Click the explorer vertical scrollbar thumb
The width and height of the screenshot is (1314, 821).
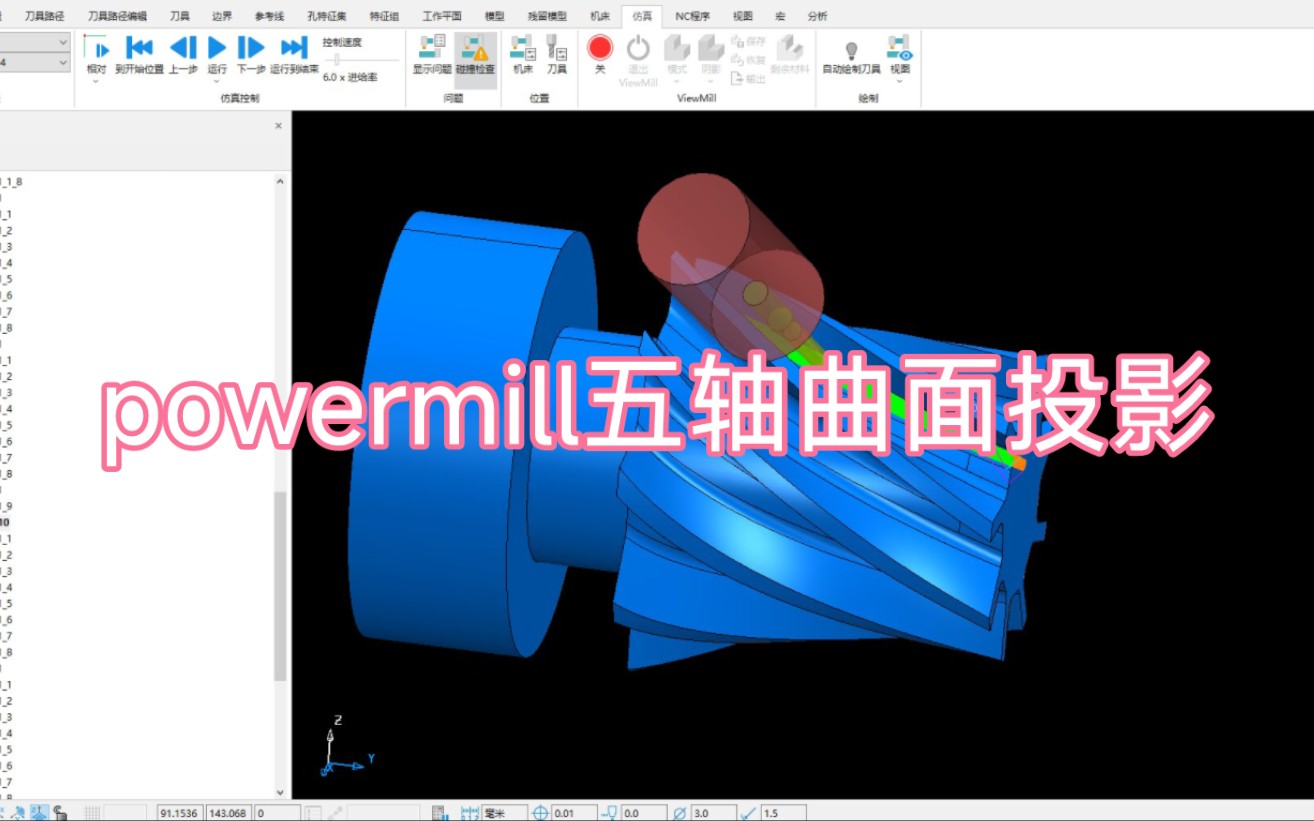(x=280, y=586)
